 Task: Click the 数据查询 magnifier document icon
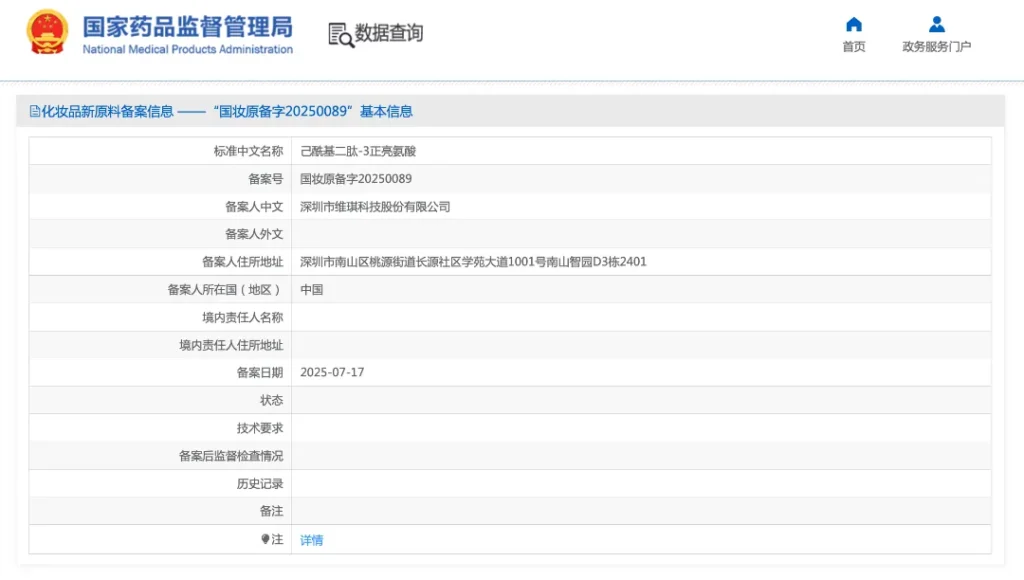coord(341,35)
